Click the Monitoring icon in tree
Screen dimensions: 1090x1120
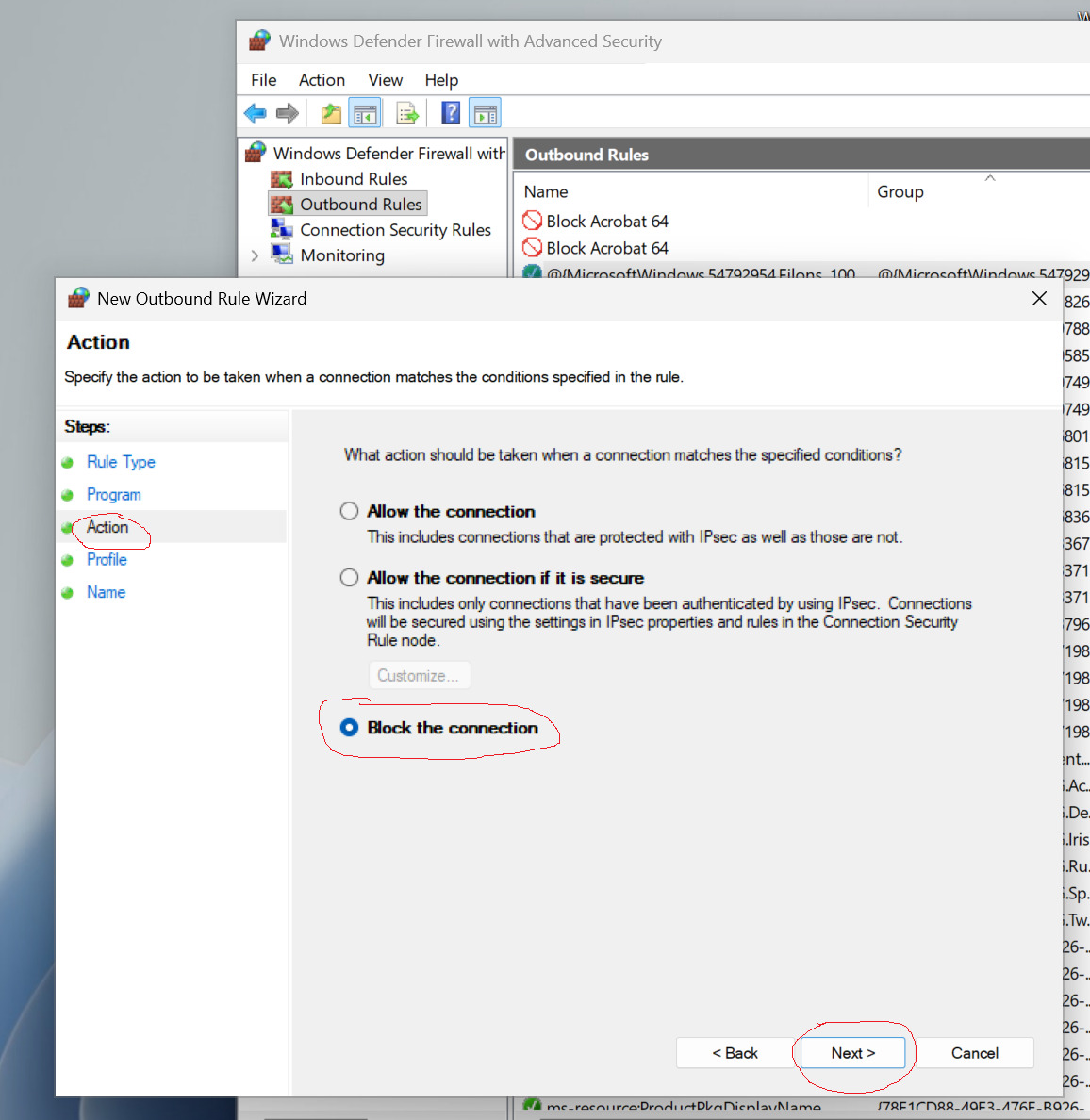tap(281, 255)
